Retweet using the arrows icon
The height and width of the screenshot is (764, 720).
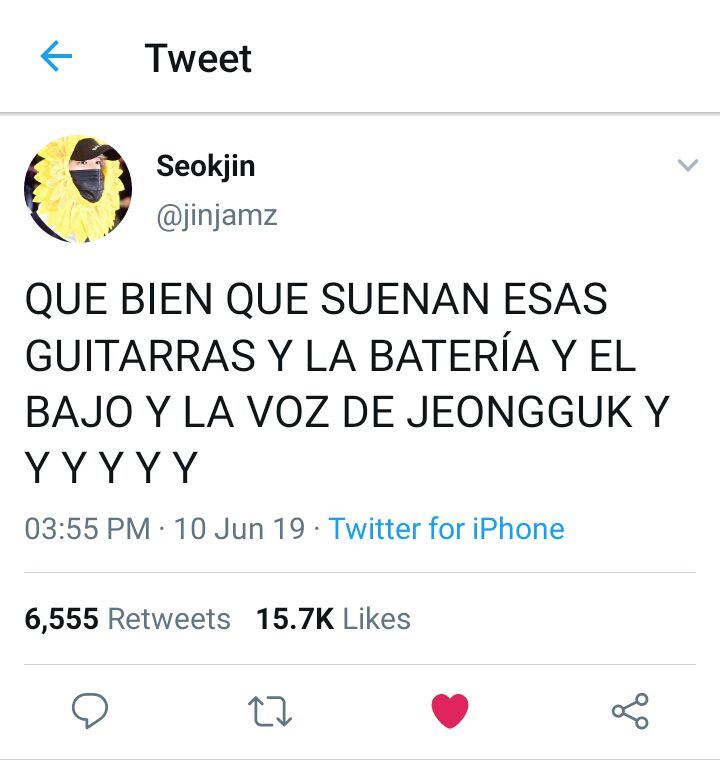pyautogui.click(x=270, y=711)
